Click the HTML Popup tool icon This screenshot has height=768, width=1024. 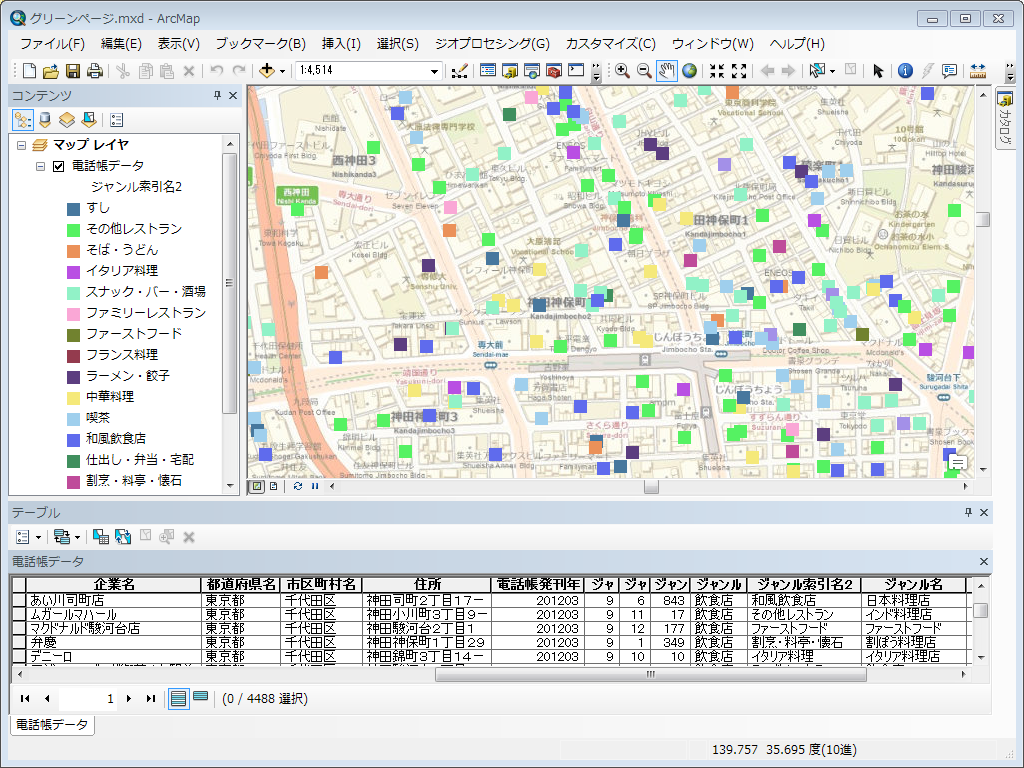950,71
